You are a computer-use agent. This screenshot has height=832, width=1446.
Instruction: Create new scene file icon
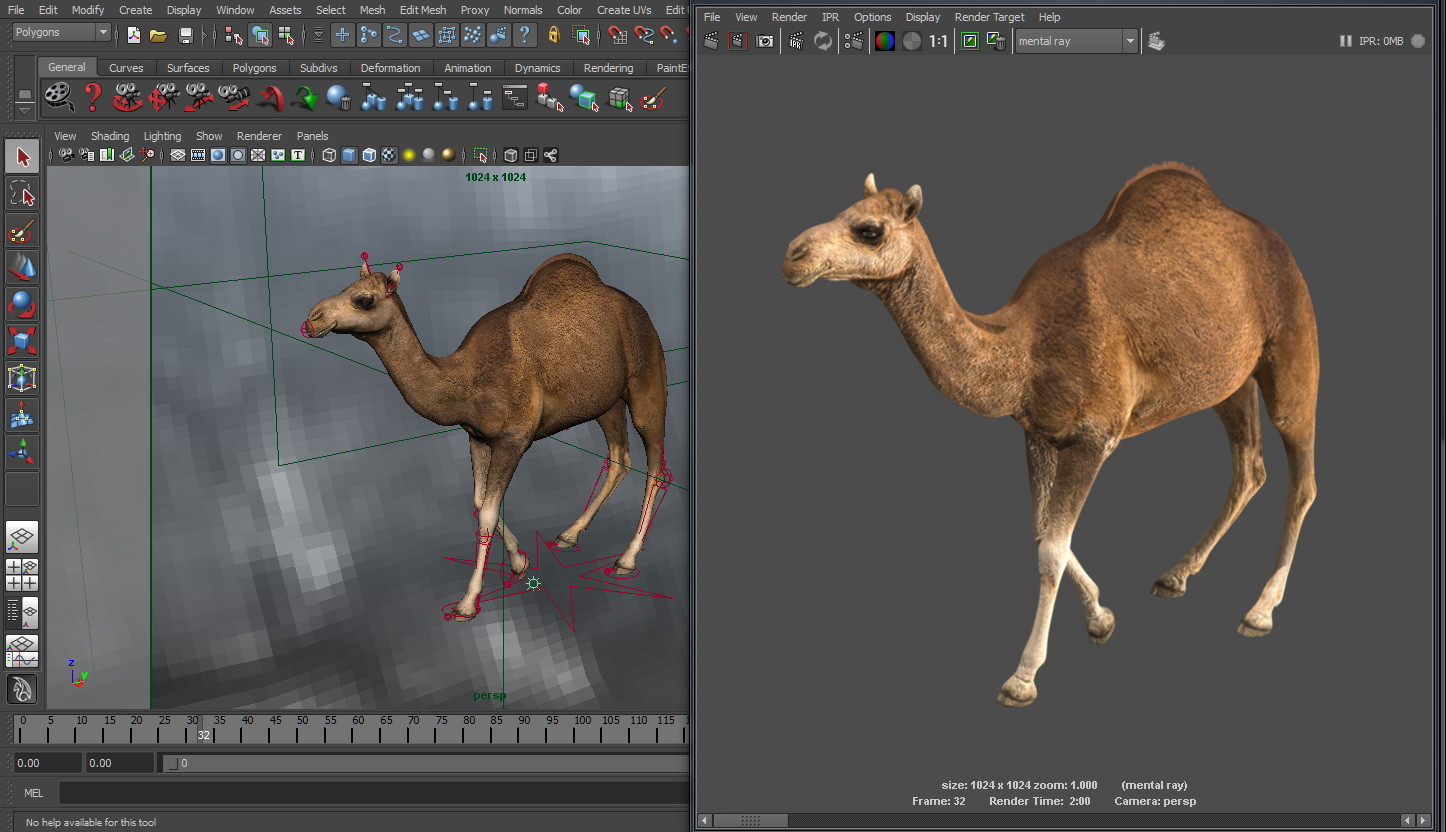133,35
